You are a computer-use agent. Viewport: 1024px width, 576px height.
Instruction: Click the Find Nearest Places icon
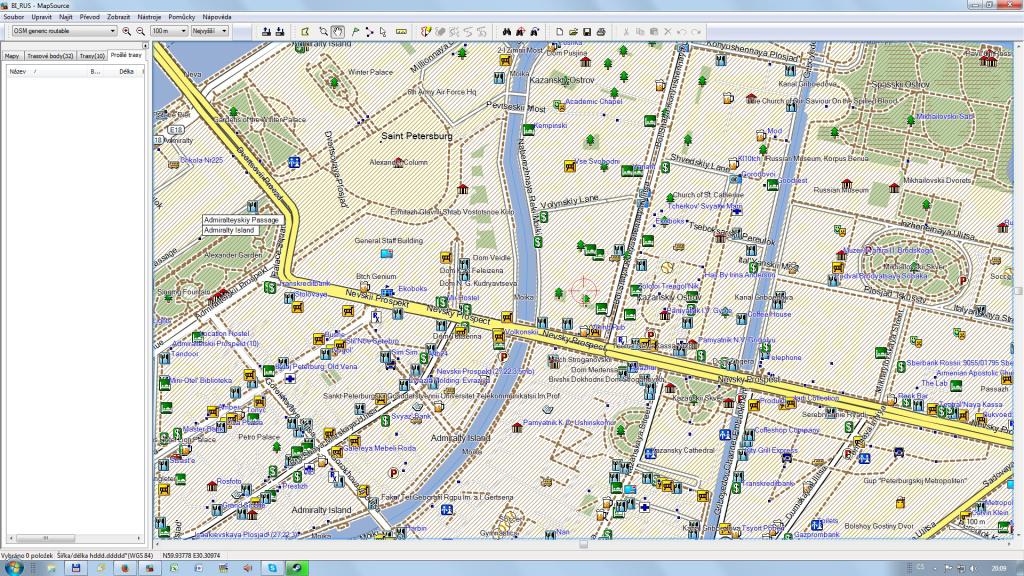[x=520, y=31]
